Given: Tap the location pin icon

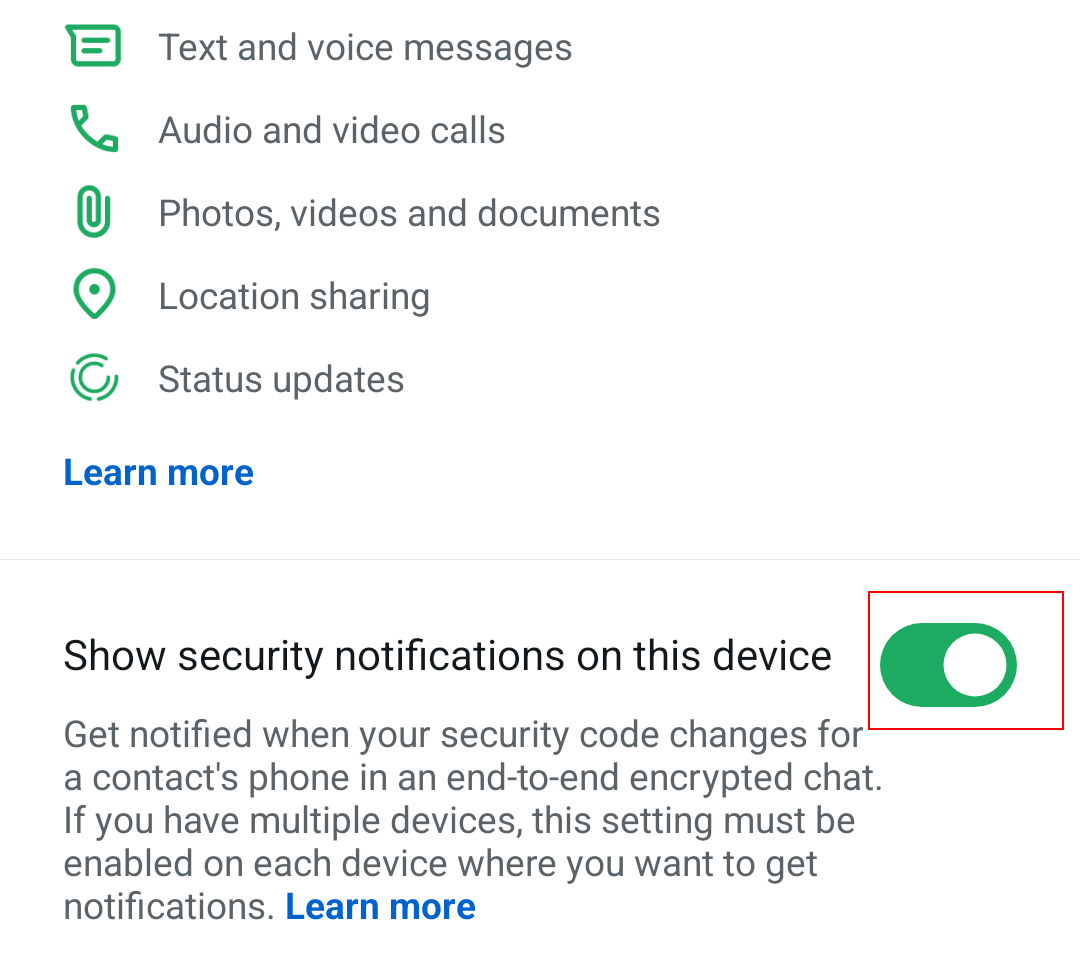Looking at the screenshot, I should pyautogui.click(x=93, y=296).
